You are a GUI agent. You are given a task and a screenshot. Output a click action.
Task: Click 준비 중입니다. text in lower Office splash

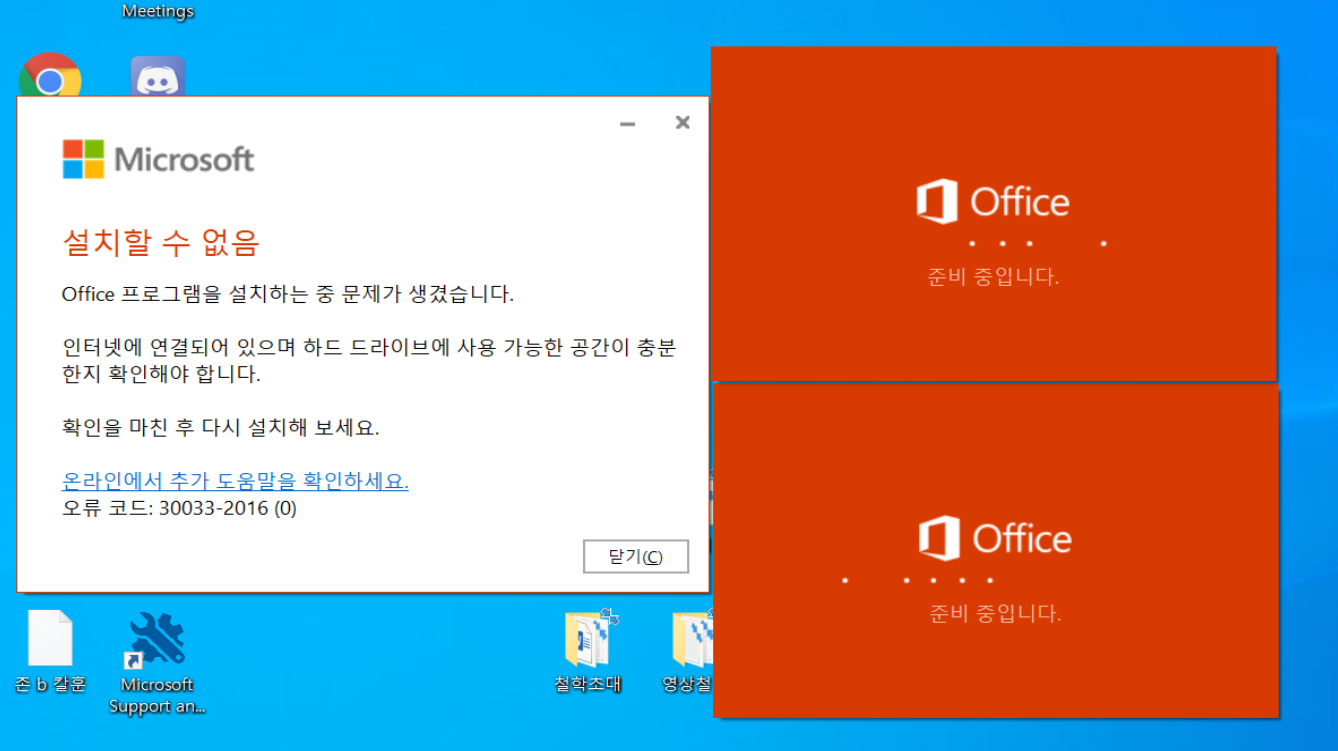[x=995, y=614]
